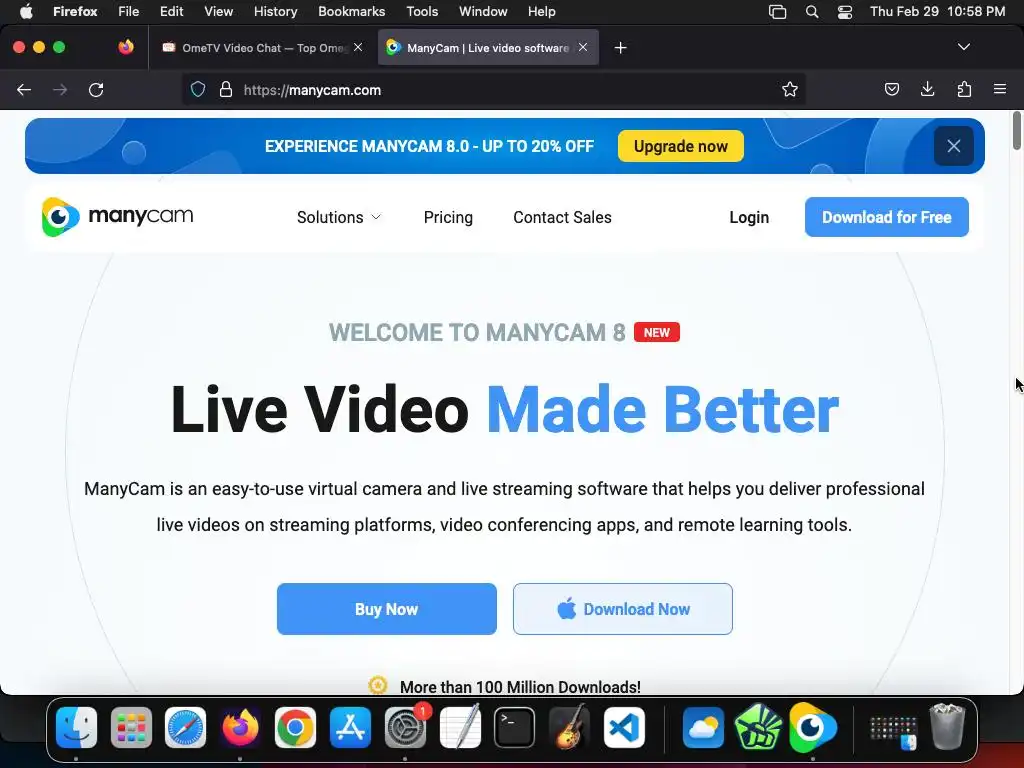Expand the Solutions dropdown menu
The image size is (1024, 768).
[x=339, y=217]
